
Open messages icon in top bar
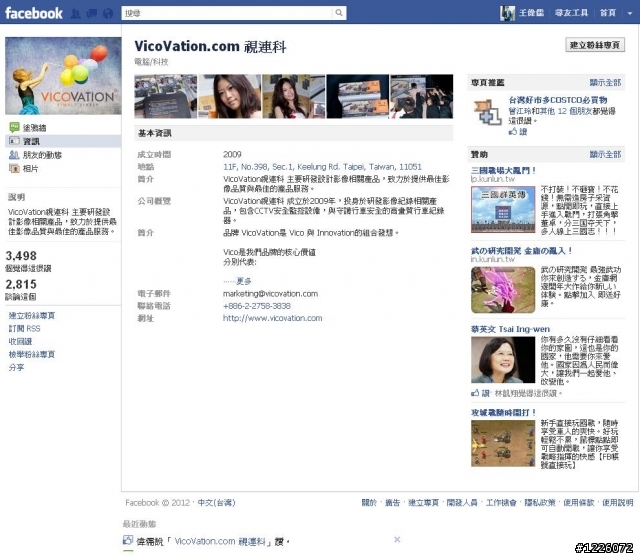click(x=91, y=13)
